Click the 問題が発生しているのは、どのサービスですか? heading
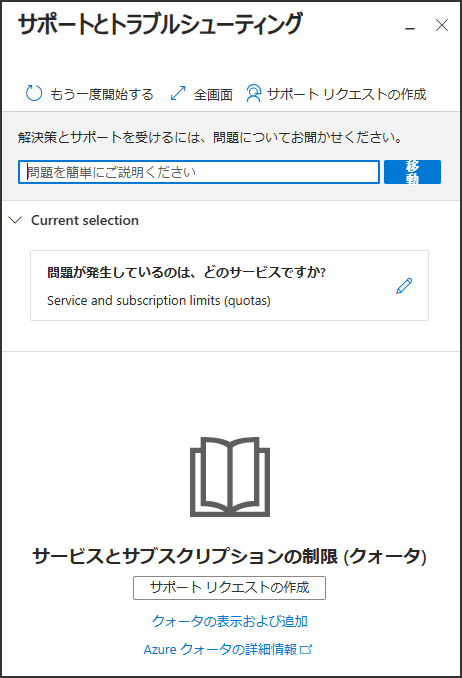This screenshot has width=462, height=678. (x=186, y=272)
